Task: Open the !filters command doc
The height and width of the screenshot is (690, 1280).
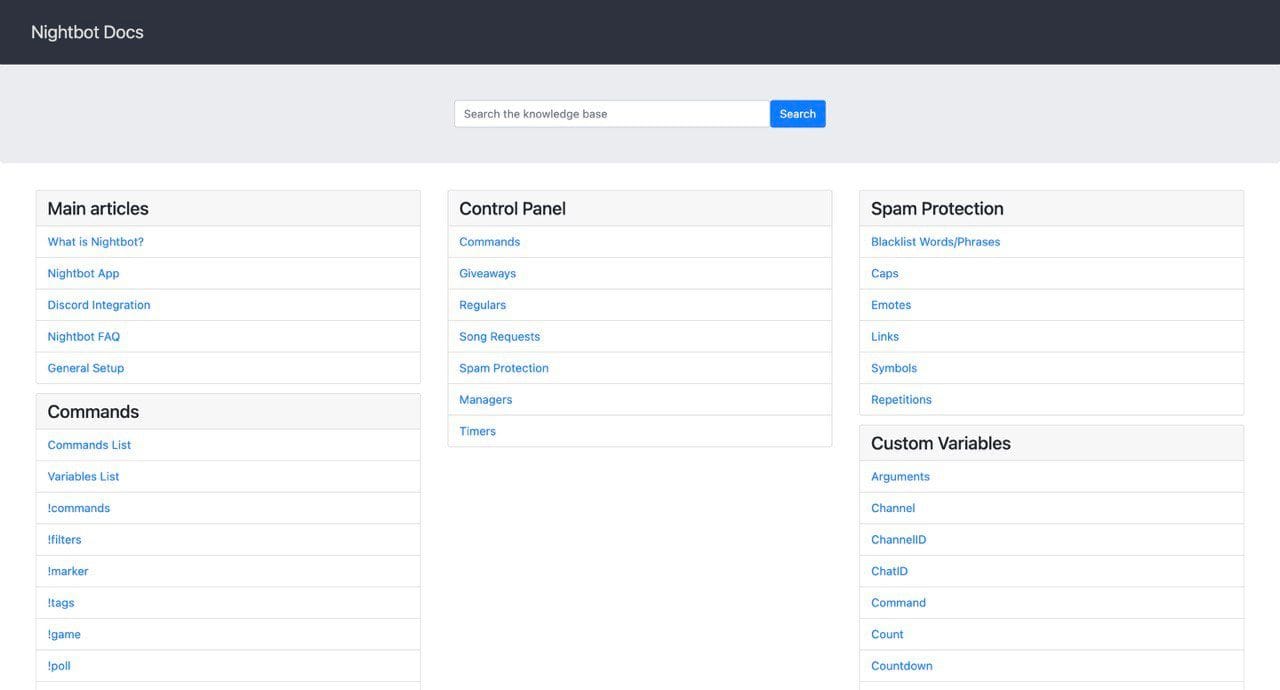Action: [64, 540]
